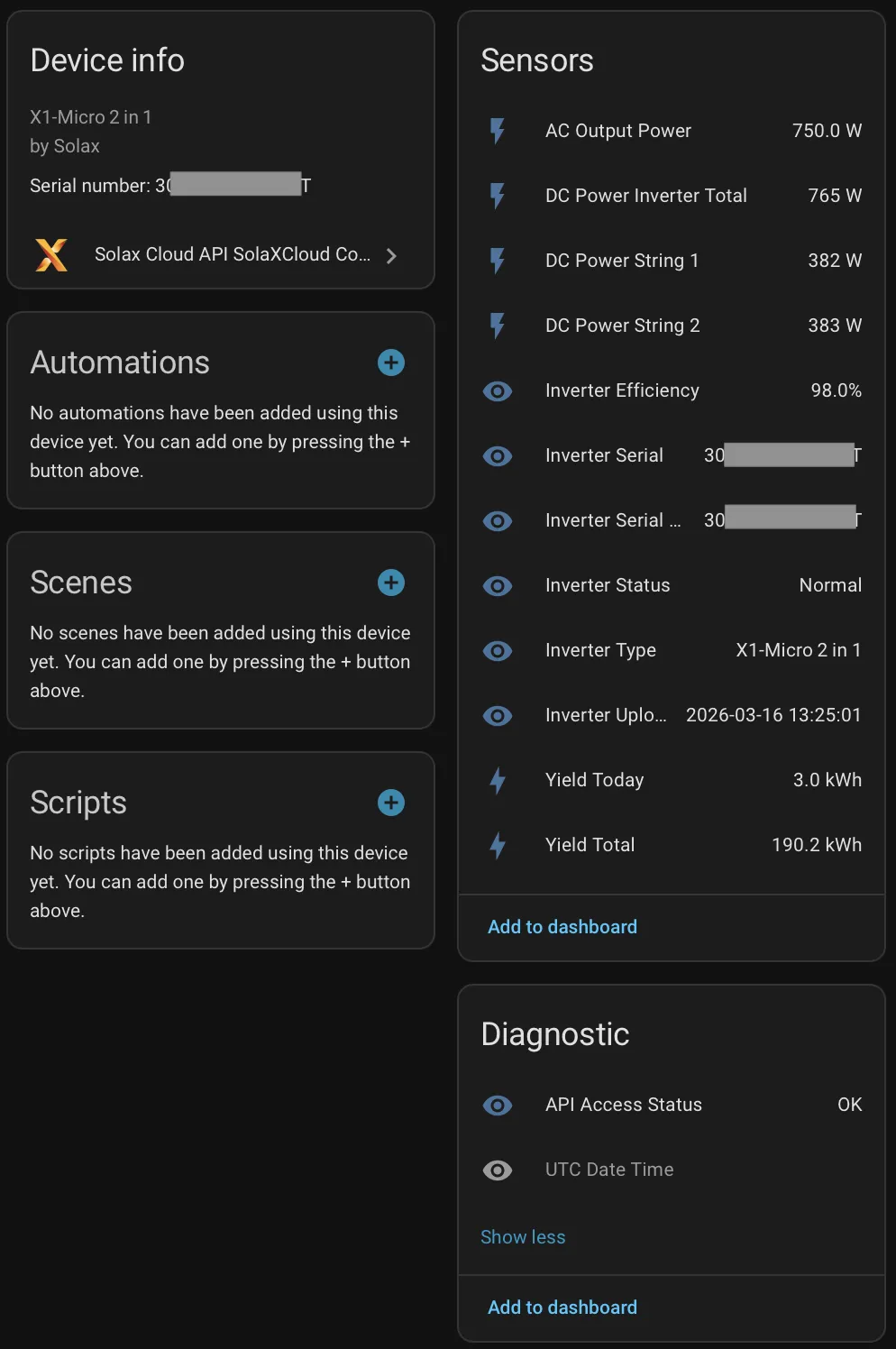Add Sensors card entities to dashboard
Screen dimensions: 896x1349
pyautogui.click(x=562, y=927)
